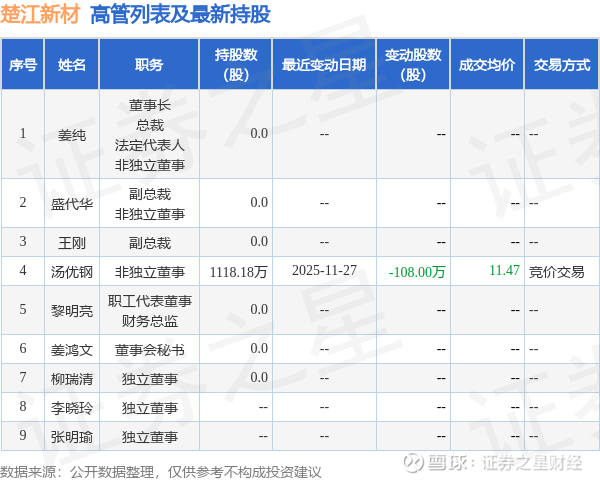Click the heading 高管列表及最新持股
Image resolution: width=600 pixels, height=481 pixels.
(180, 15)
